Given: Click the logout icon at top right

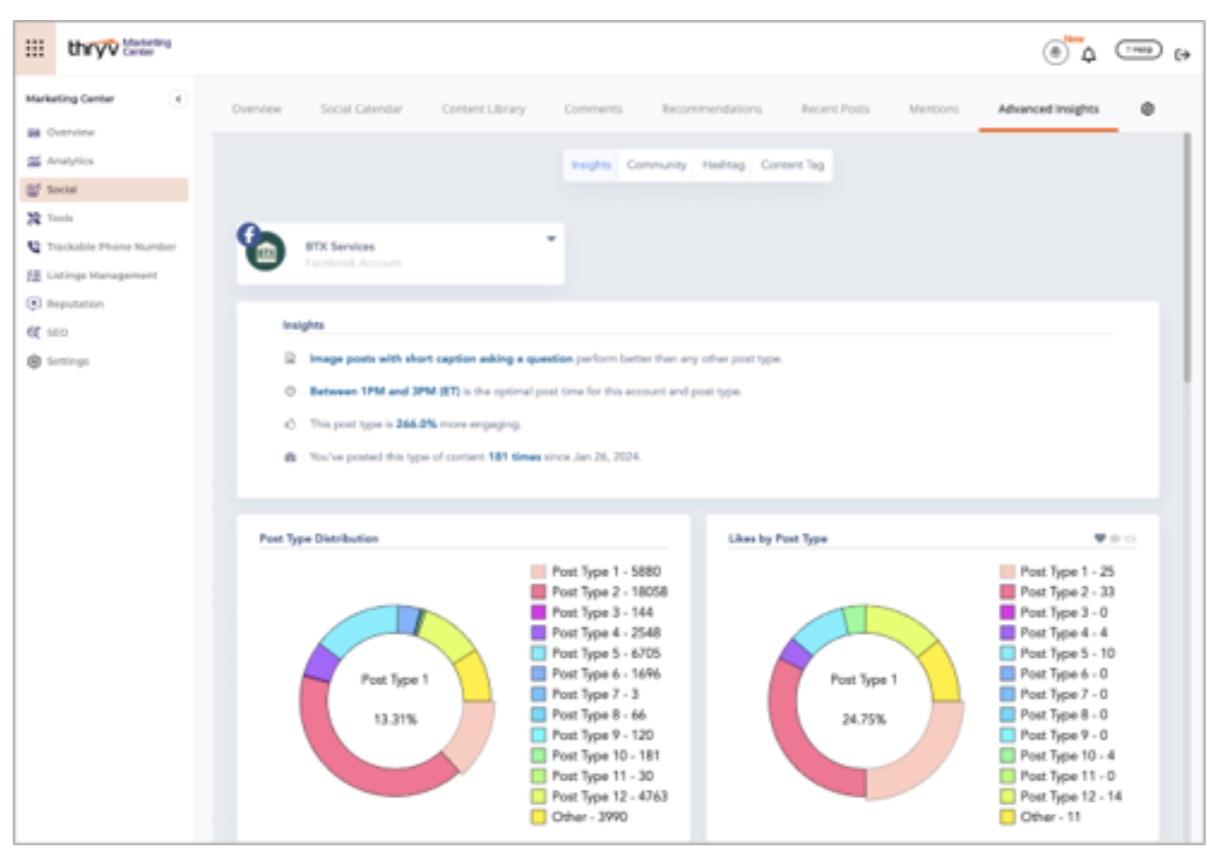Looking at the screenshot, I should 1183,54.
